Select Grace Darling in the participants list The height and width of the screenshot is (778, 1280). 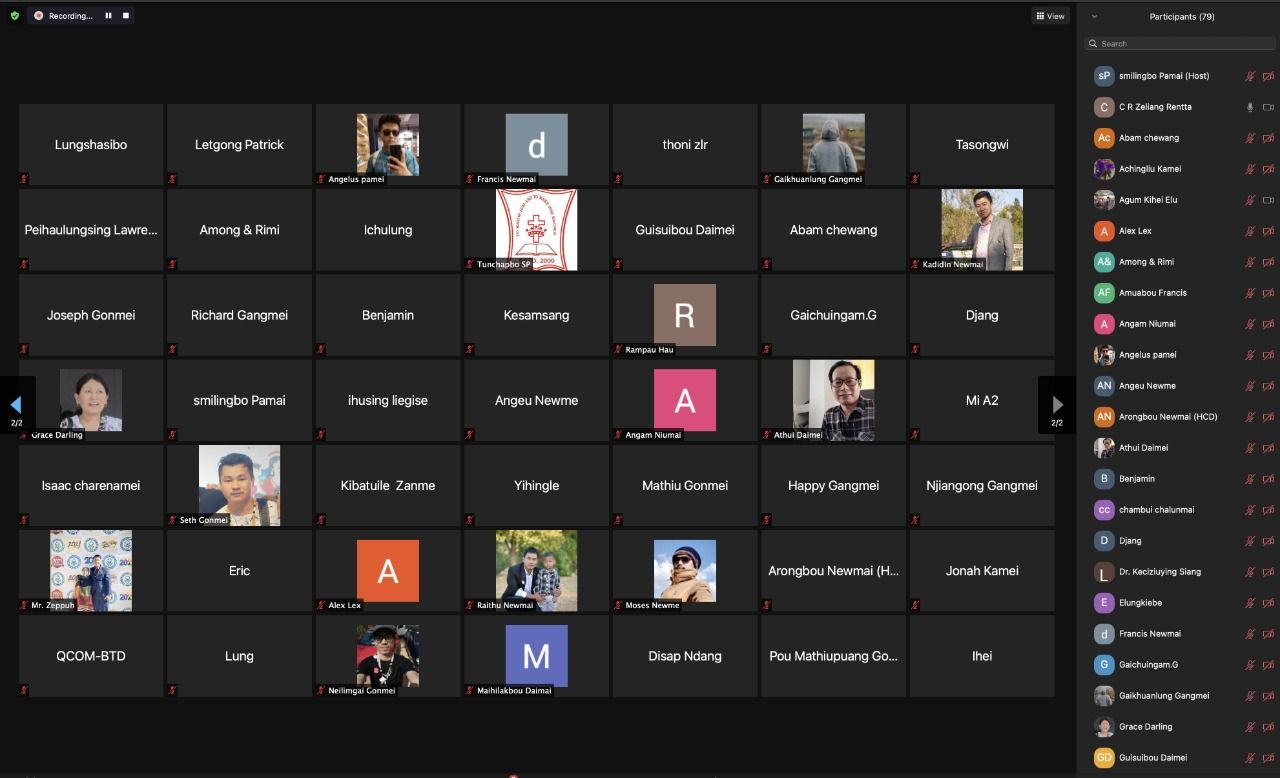[1145, 727]
